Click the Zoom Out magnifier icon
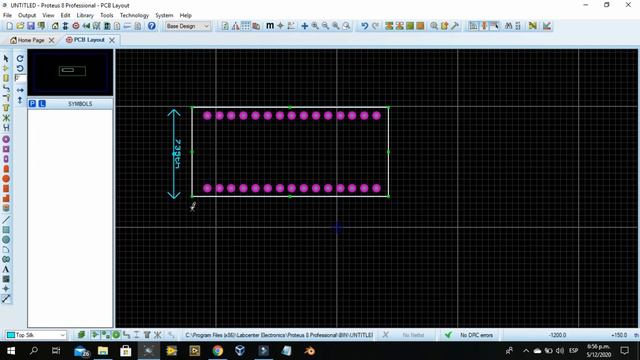 click(325, 26)
